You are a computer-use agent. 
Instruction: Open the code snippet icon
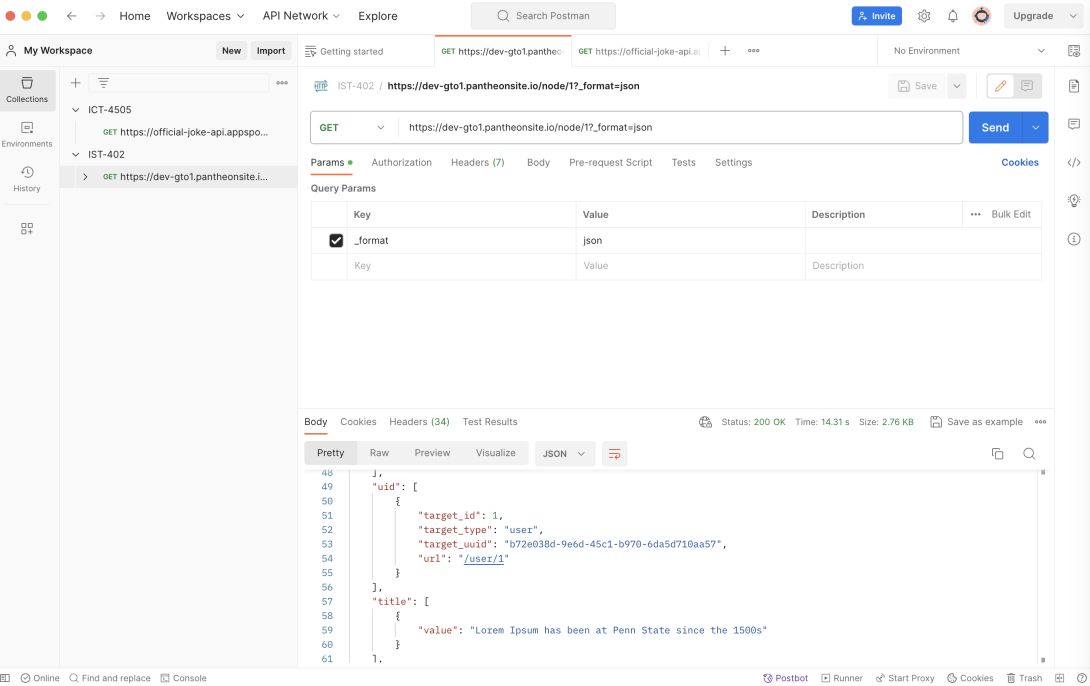1073,163
